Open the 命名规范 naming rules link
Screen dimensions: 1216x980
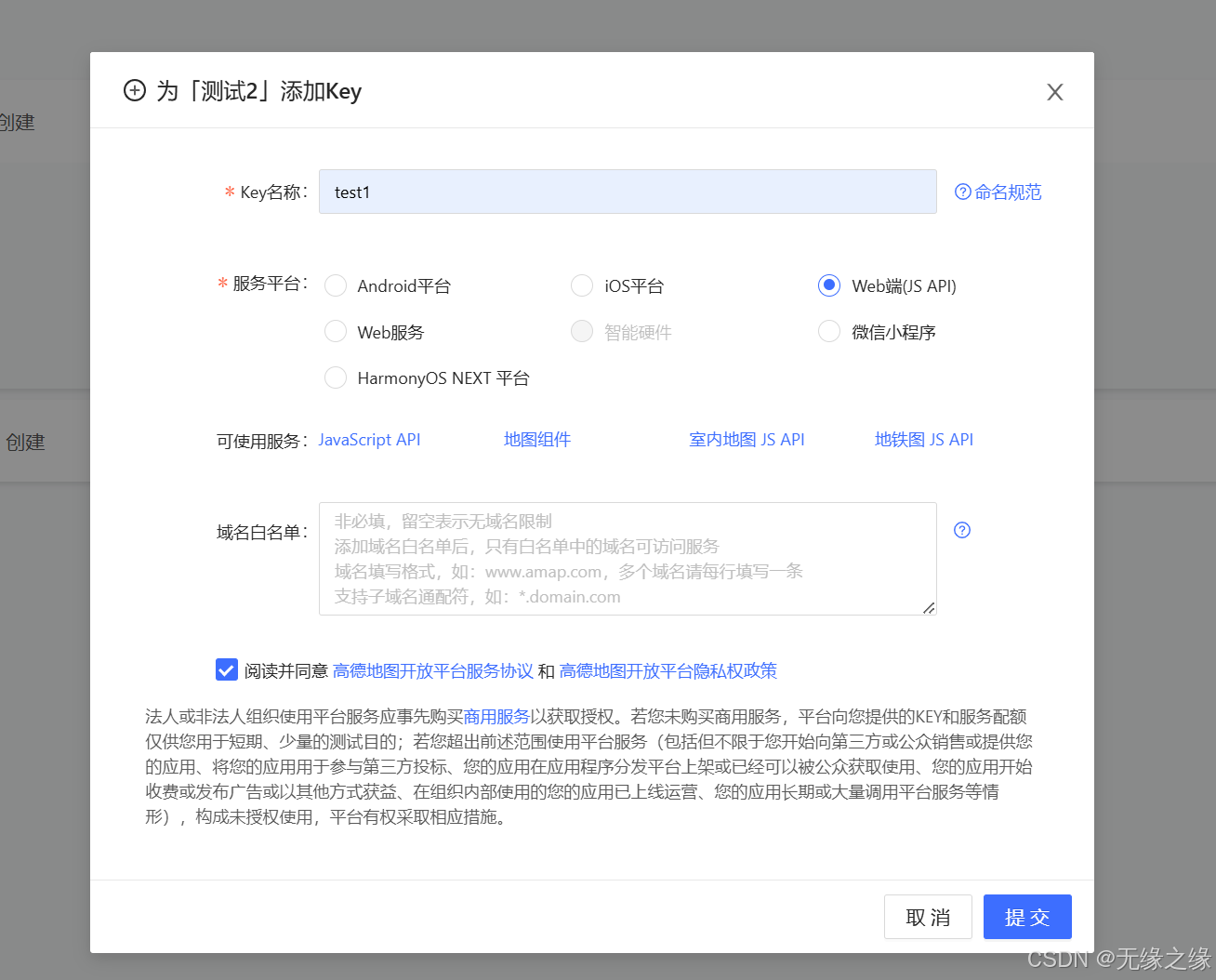(x=1008, y=192)
